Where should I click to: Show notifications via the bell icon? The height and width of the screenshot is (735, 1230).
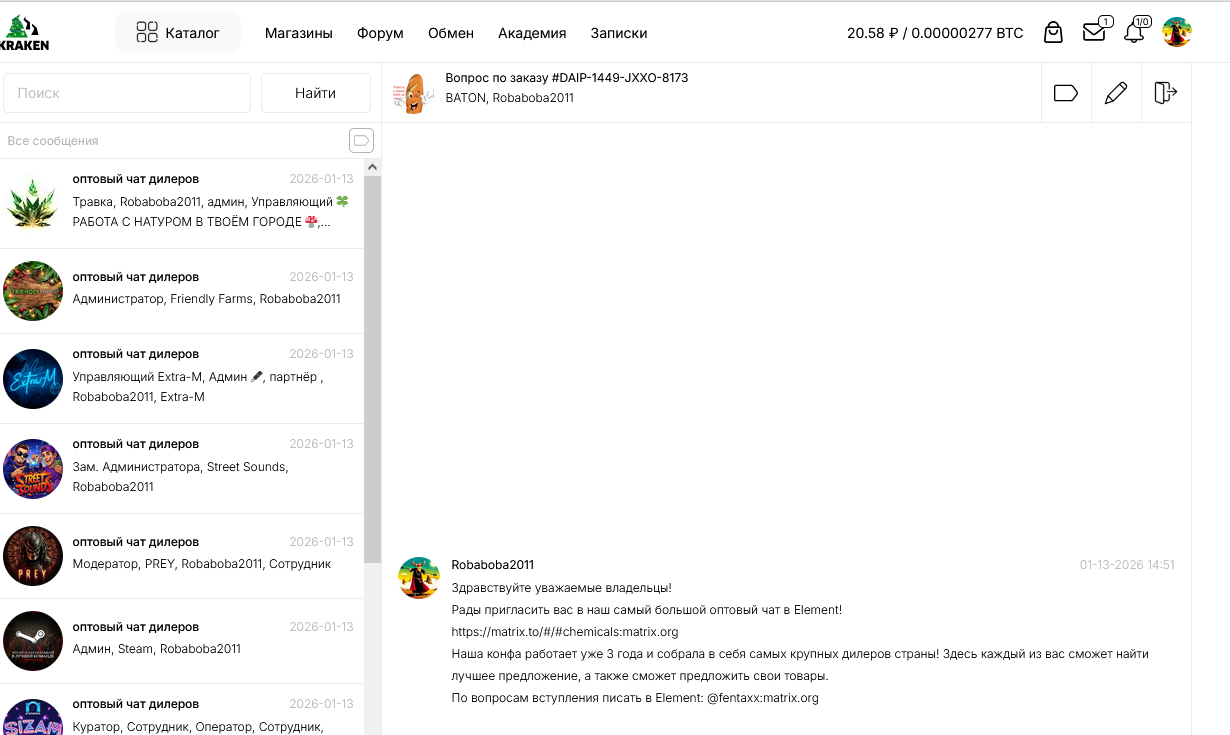(1135, 32)
